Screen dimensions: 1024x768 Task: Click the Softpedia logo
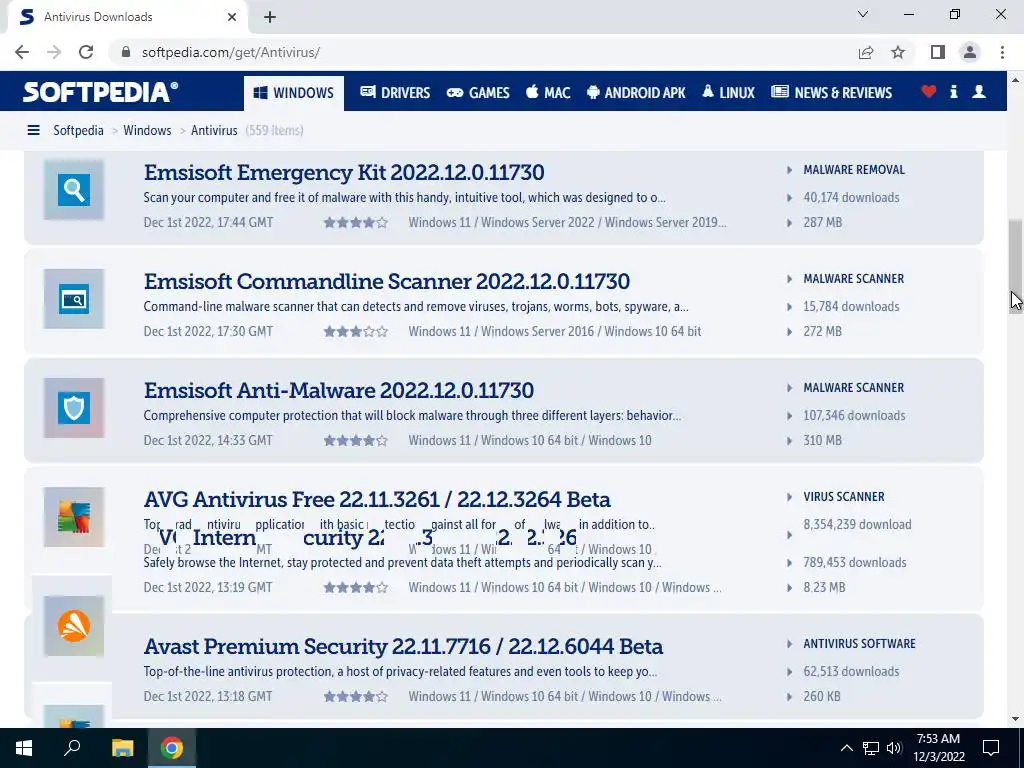pyautogui.click(x=100, y=91)
